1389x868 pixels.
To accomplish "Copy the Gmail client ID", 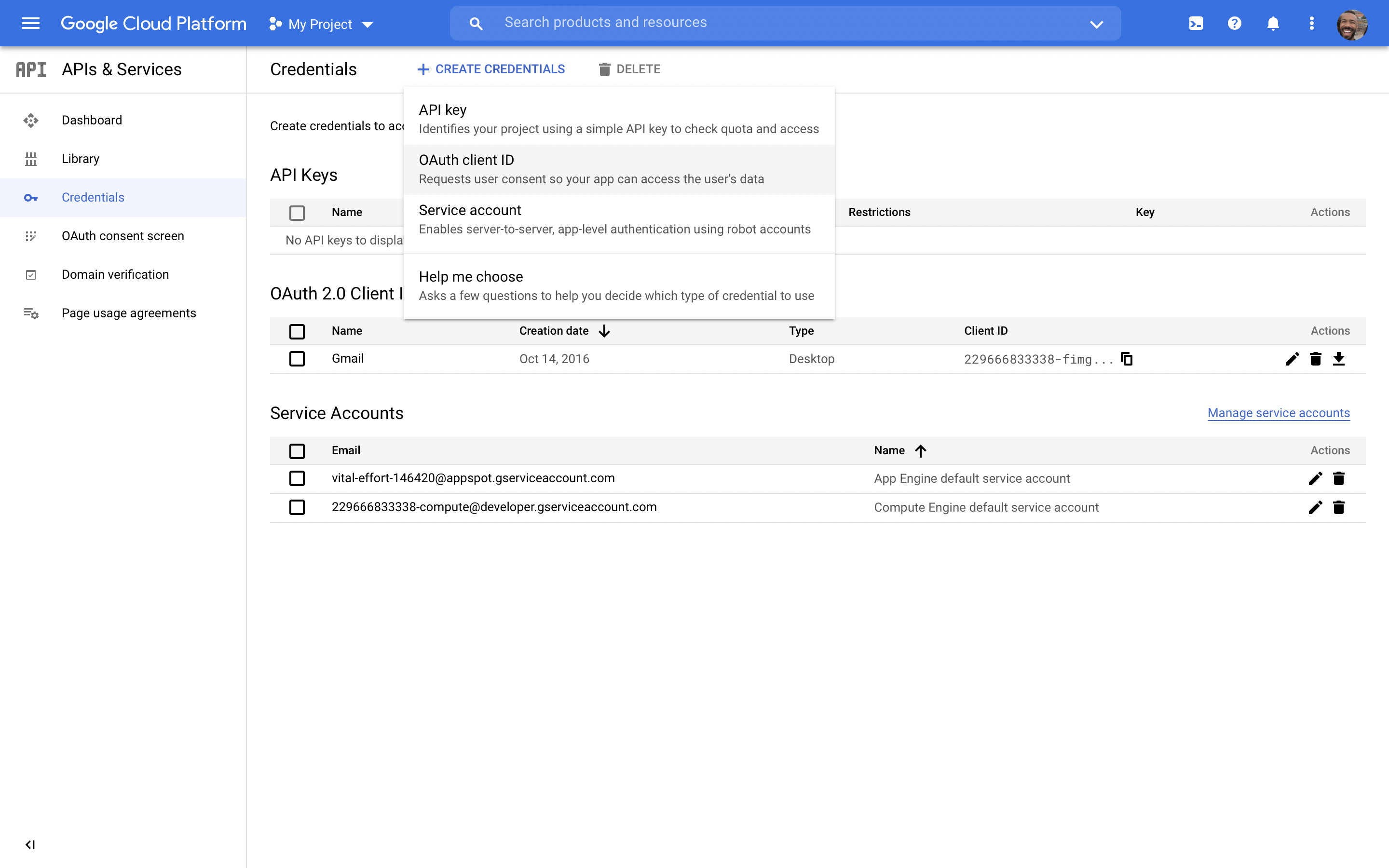I will pos(1127,359).
